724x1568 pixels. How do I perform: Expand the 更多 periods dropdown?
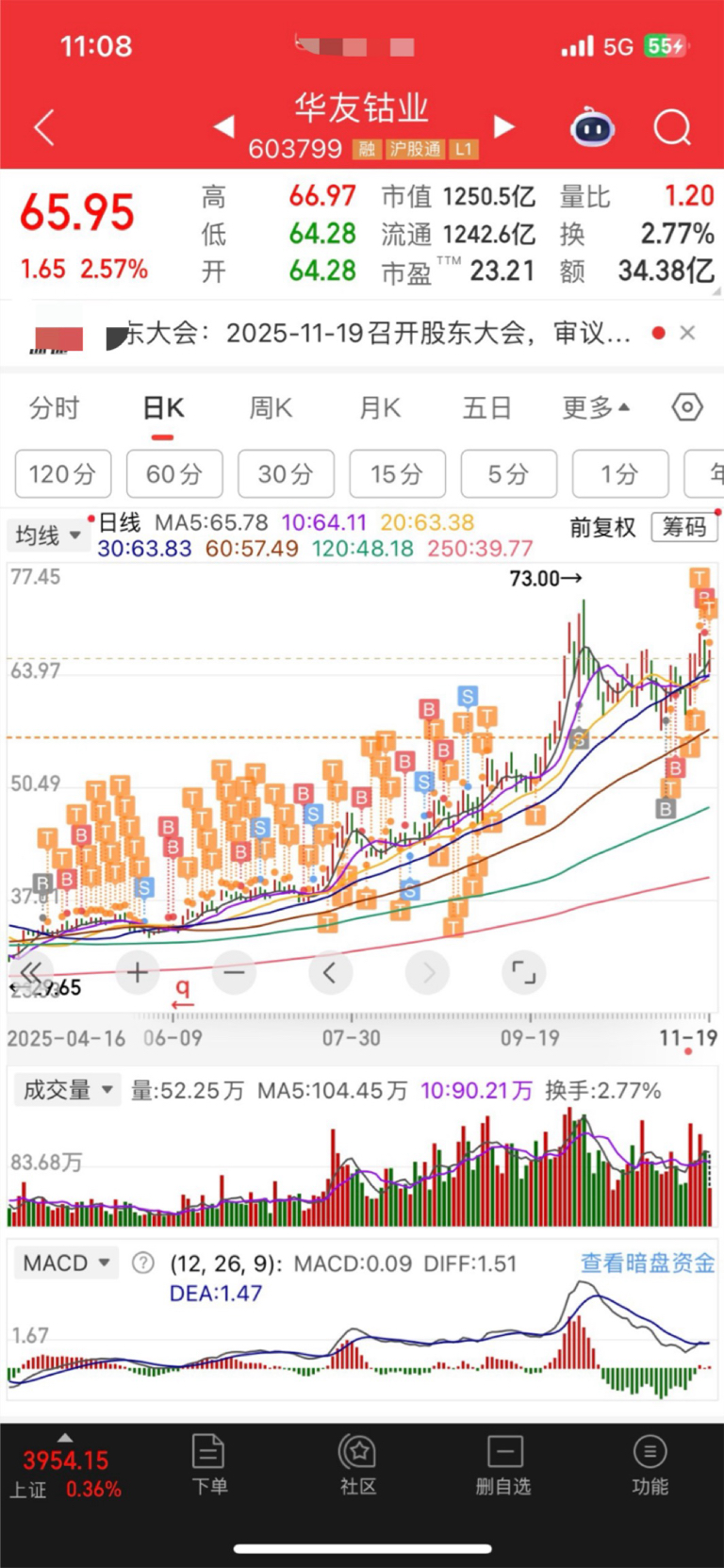pyautogui.click(x=596, y=408)
